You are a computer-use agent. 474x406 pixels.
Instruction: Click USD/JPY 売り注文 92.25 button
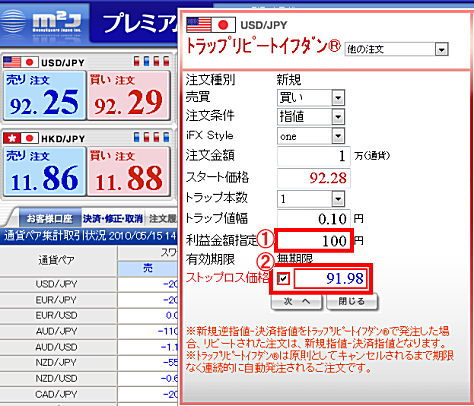click(44, 95)
